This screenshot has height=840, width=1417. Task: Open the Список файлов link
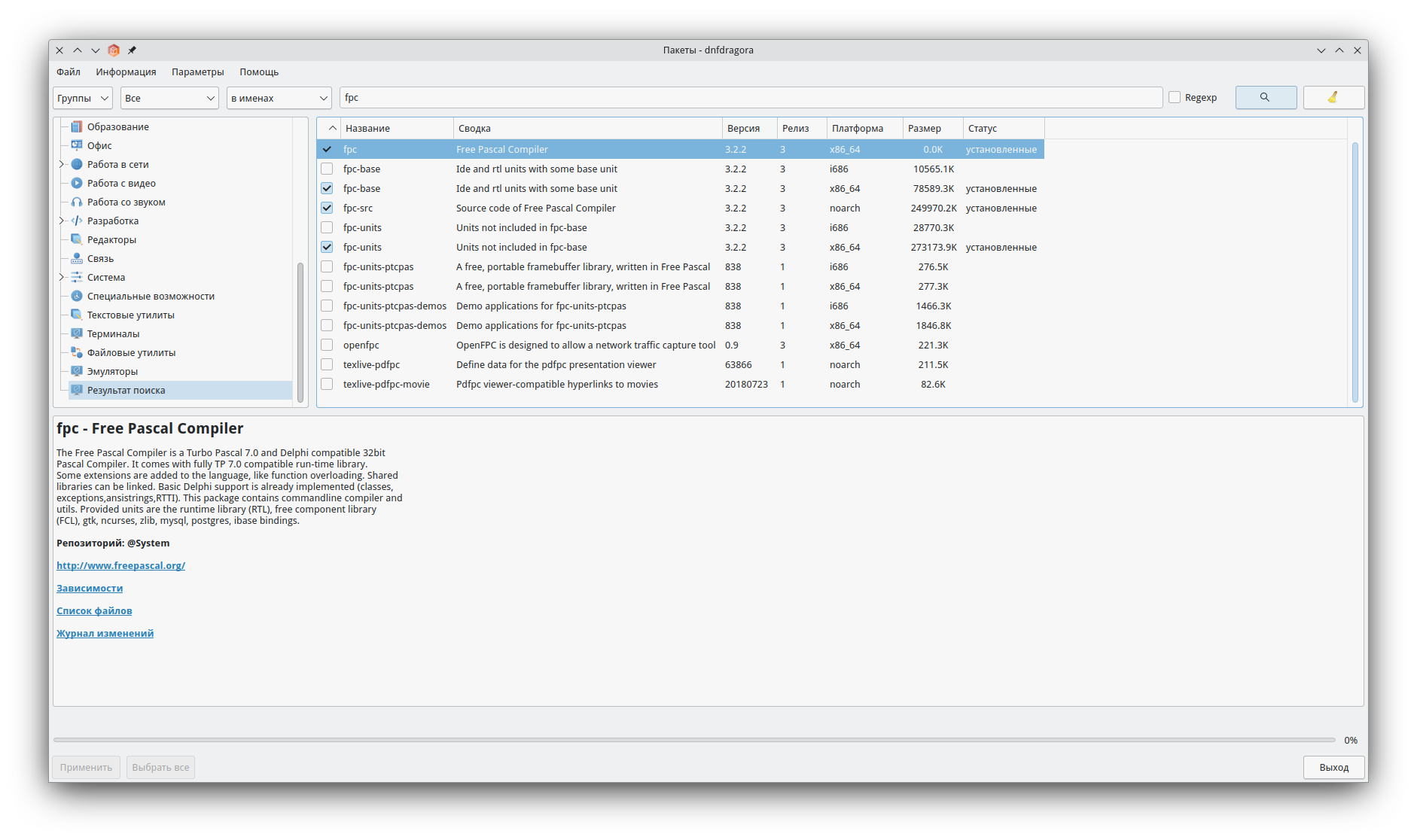(94, 610)
